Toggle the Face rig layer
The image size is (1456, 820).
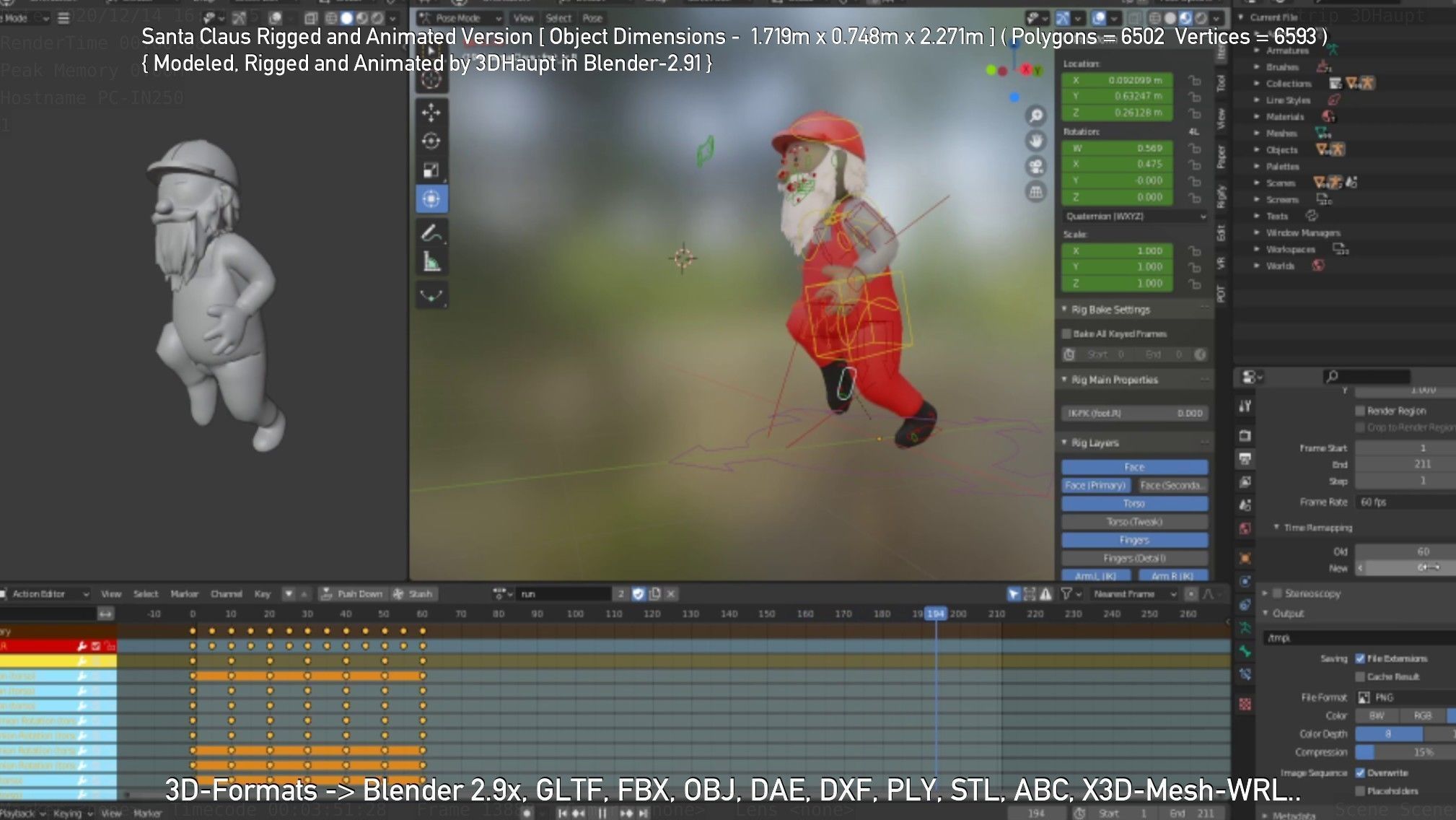click(1134, 467)
